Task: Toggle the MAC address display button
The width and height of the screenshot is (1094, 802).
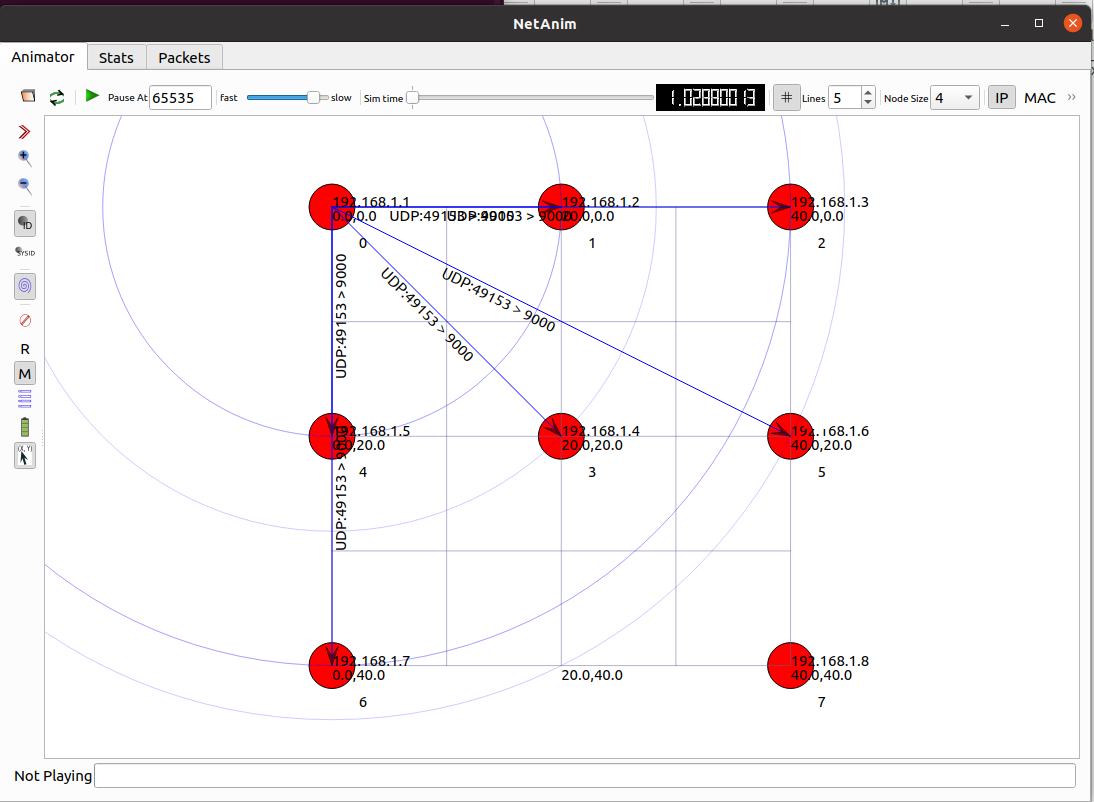Action: 1039,97
